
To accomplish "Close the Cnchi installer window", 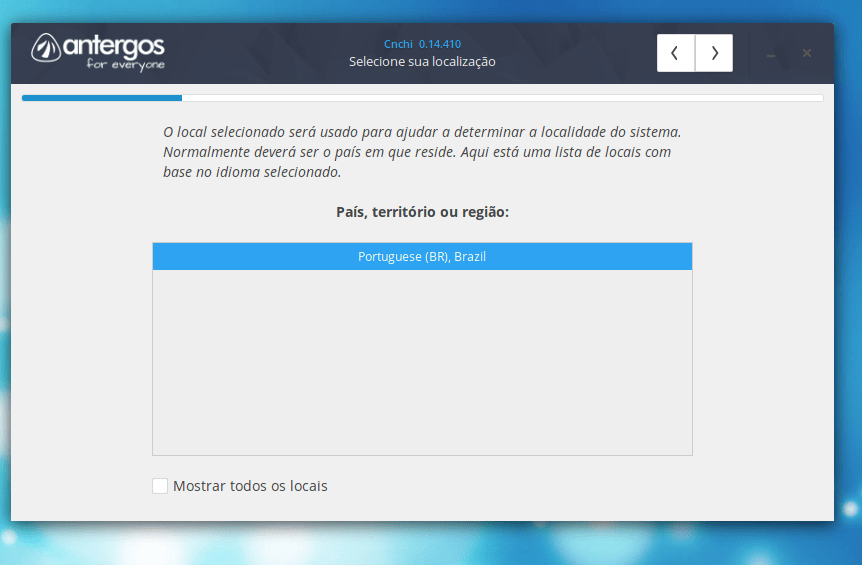I will click(807, 53).
